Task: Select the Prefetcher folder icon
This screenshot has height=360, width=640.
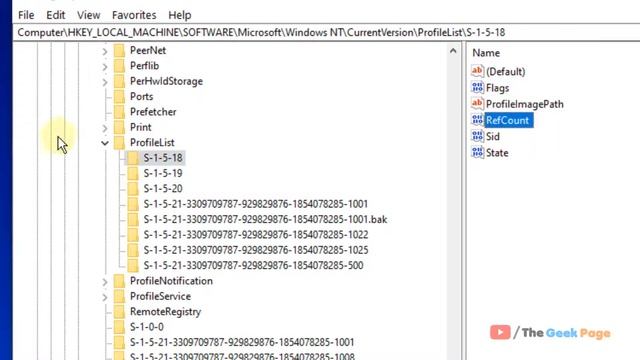Action: (120, 112)
